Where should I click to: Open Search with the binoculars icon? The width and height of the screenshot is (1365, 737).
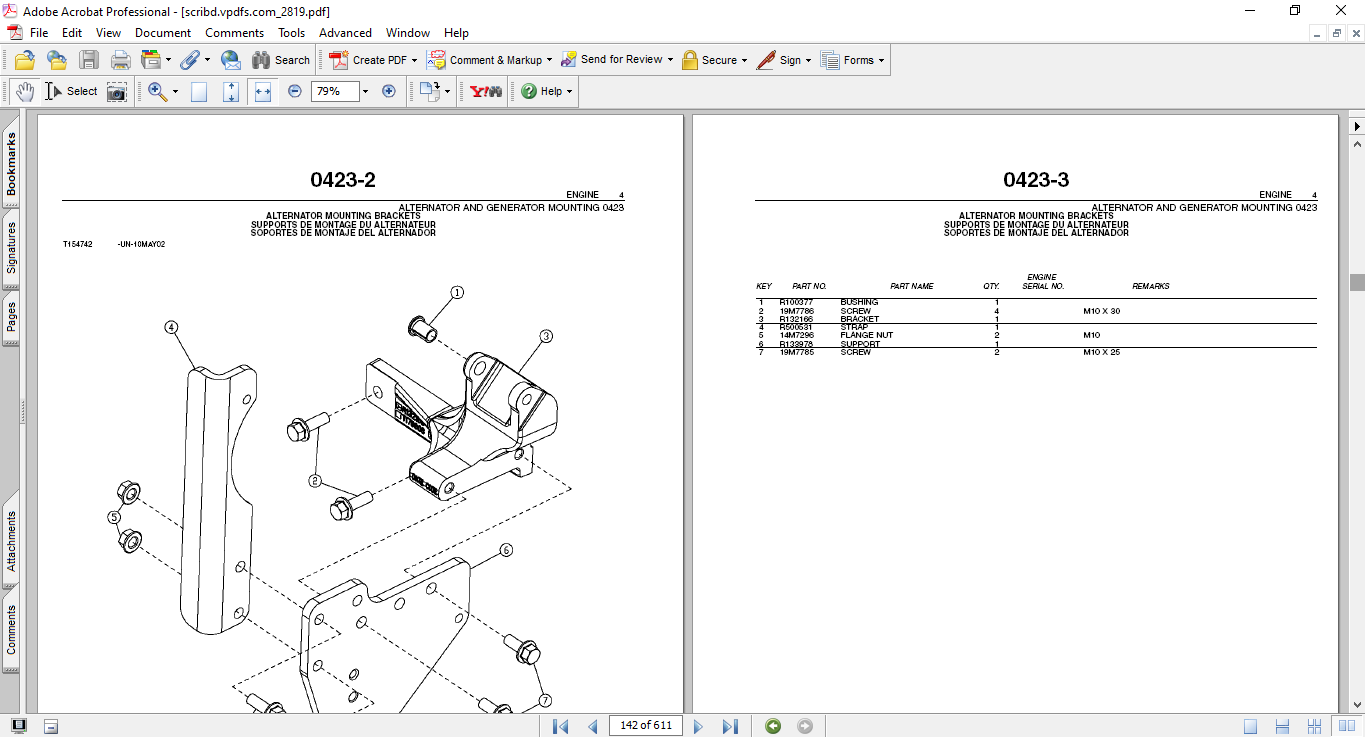[260, 60]
